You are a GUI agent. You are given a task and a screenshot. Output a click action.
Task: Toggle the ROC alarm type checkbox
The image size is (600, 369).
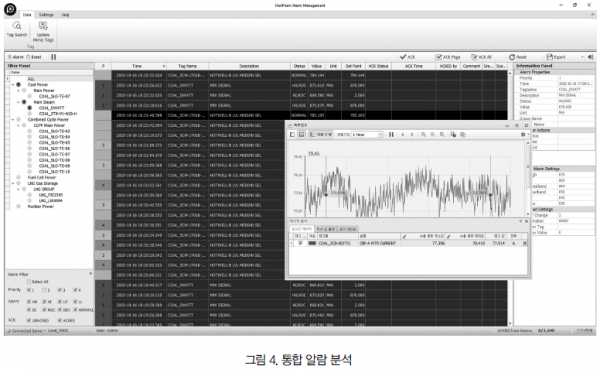(44, 310)
